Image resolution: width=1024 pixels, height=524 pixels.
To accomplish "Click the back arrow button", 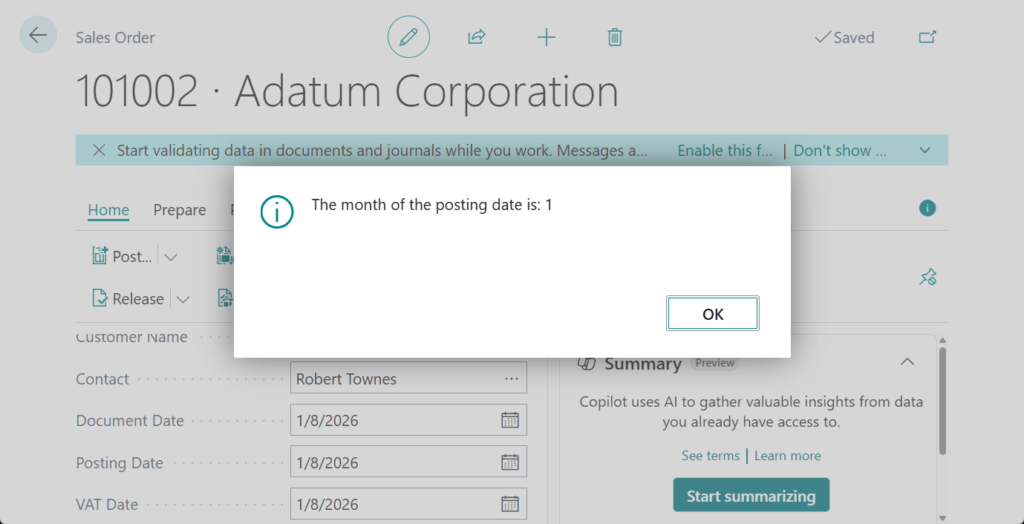I will click(38, 36).
